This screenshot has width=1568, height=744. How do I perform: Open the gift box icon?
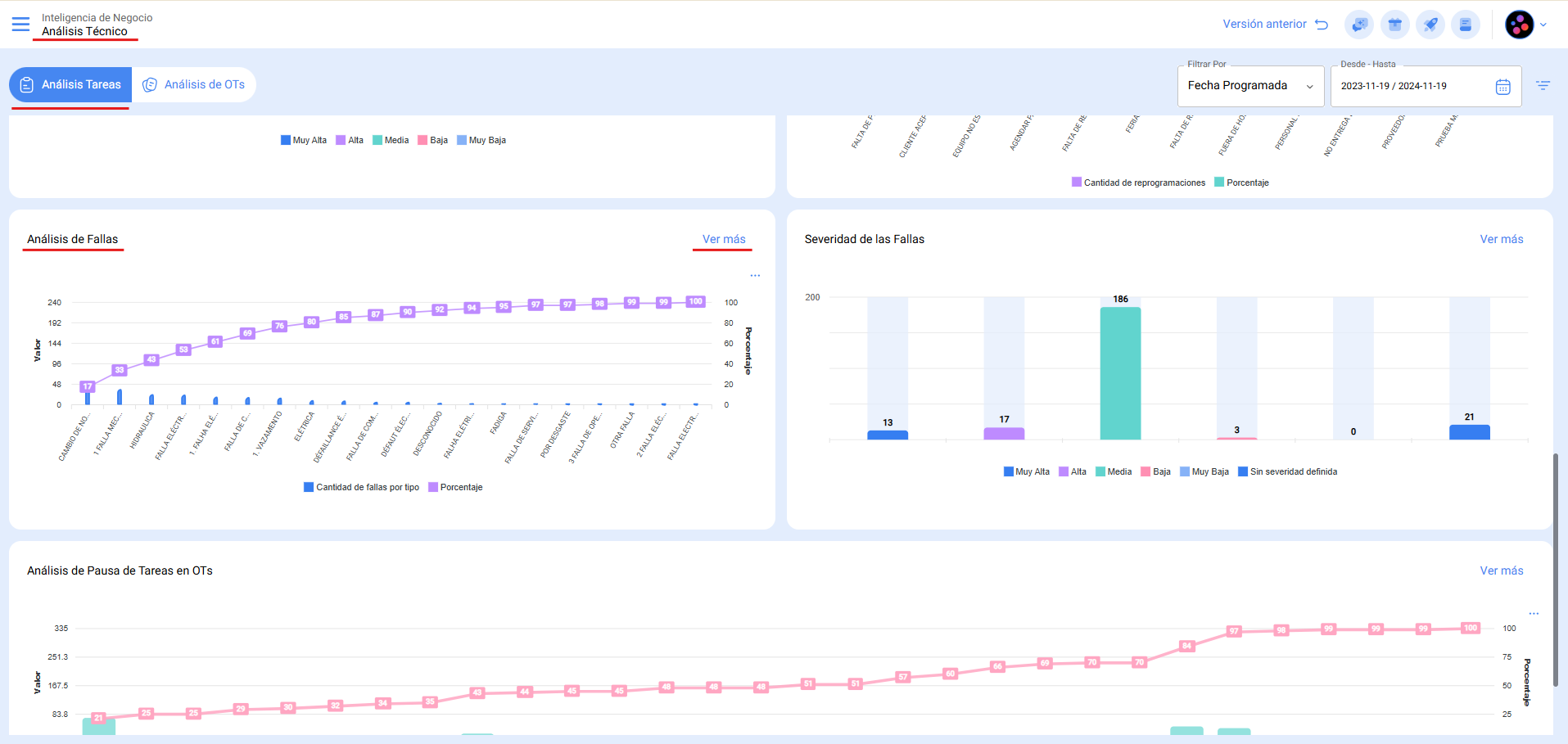click(x=1394, y=25)
